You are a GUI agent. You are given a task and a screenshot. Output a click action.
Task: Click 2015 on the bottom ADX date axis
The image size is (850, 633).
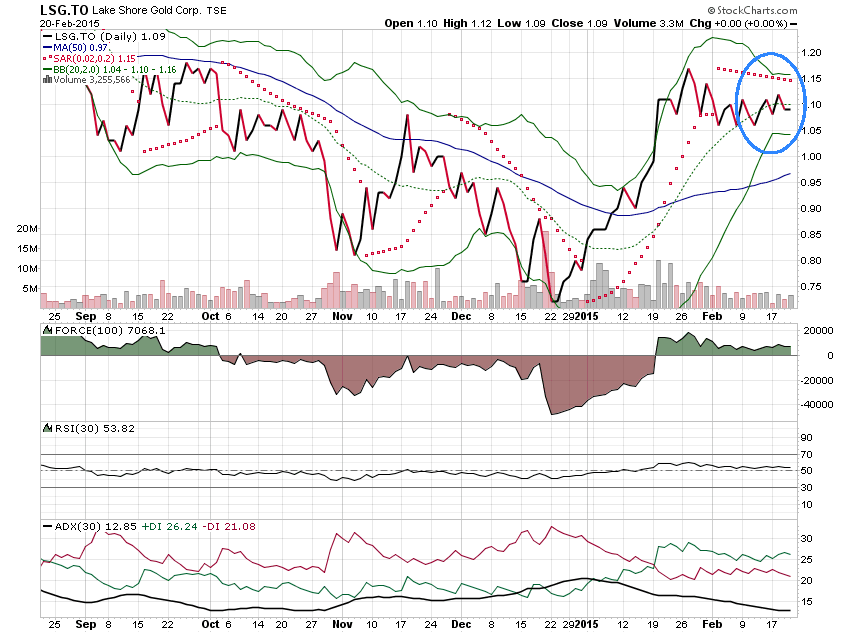(586, 624)
